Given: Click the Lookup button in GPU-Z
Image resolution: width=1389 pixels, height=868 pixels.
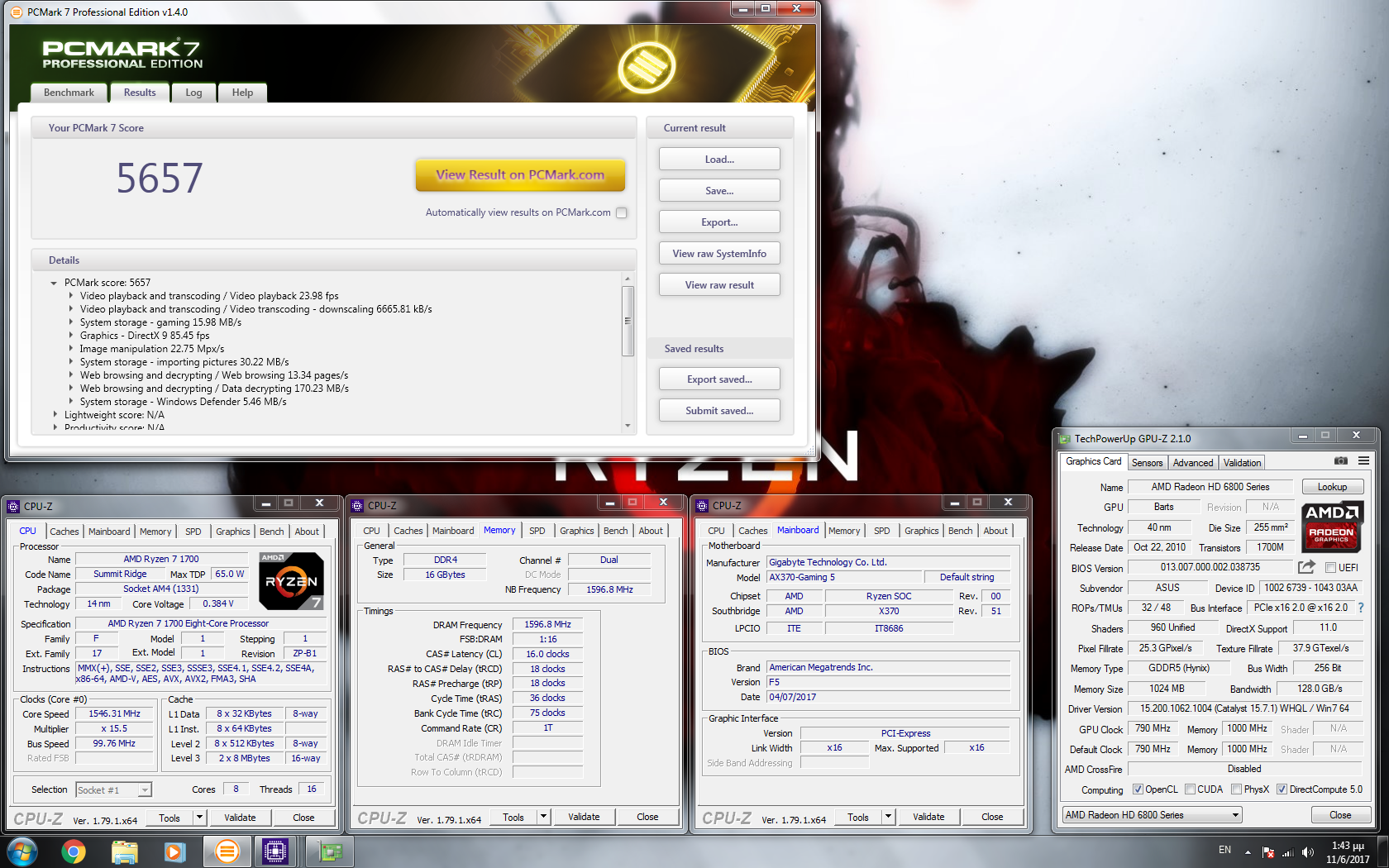Looking at the screenshot, I should click(1332, 487).
